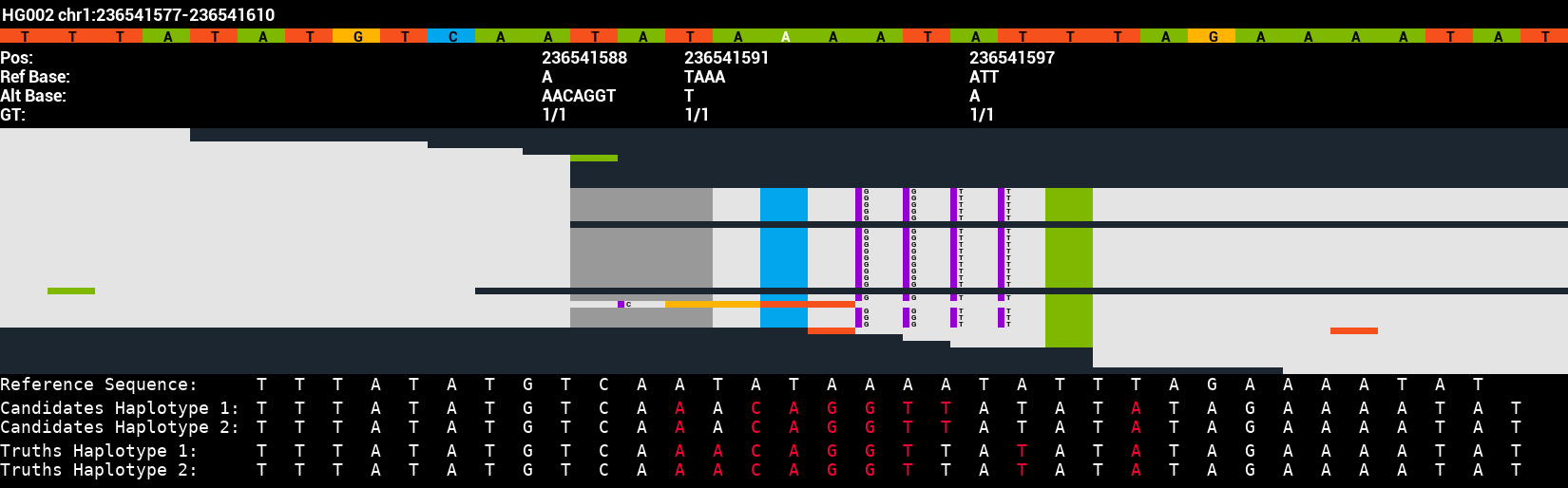The width and height of the screenshot is (1568, 488).
Task: Click the 'Candidates Haplotype 1:' label
Action: tap(119, 408)
